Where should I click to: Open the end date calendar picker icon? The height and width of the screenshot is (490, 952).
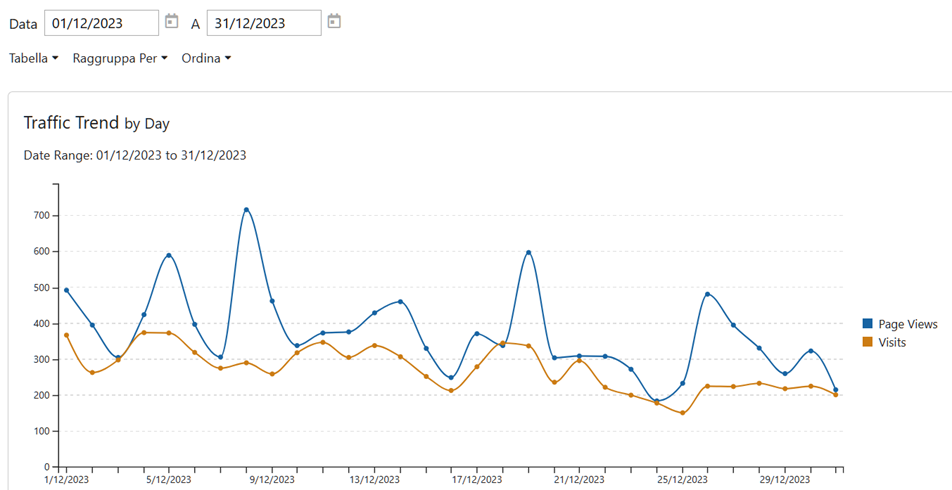(x=334, y=21)
